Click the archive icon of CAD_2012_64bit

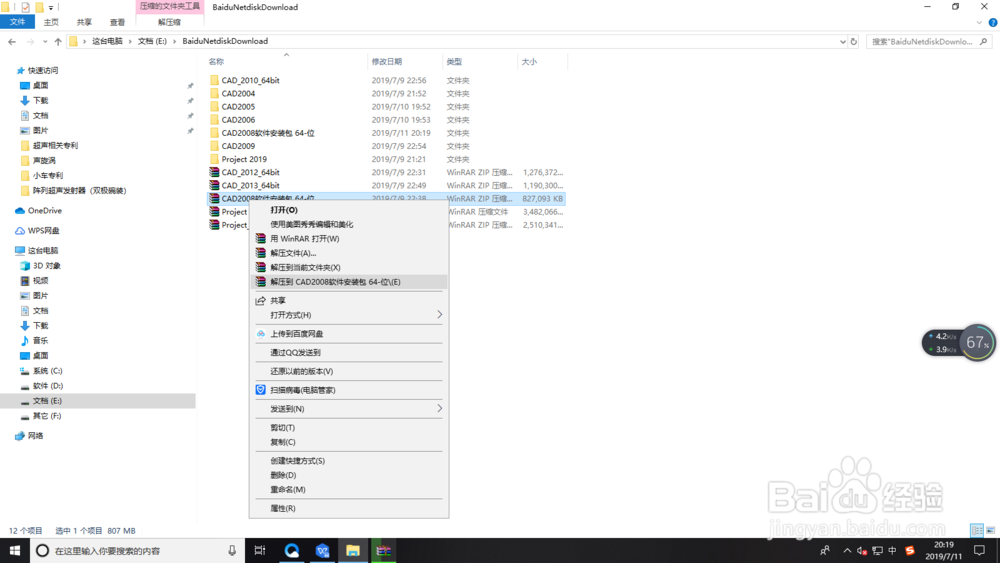(214, 172)
